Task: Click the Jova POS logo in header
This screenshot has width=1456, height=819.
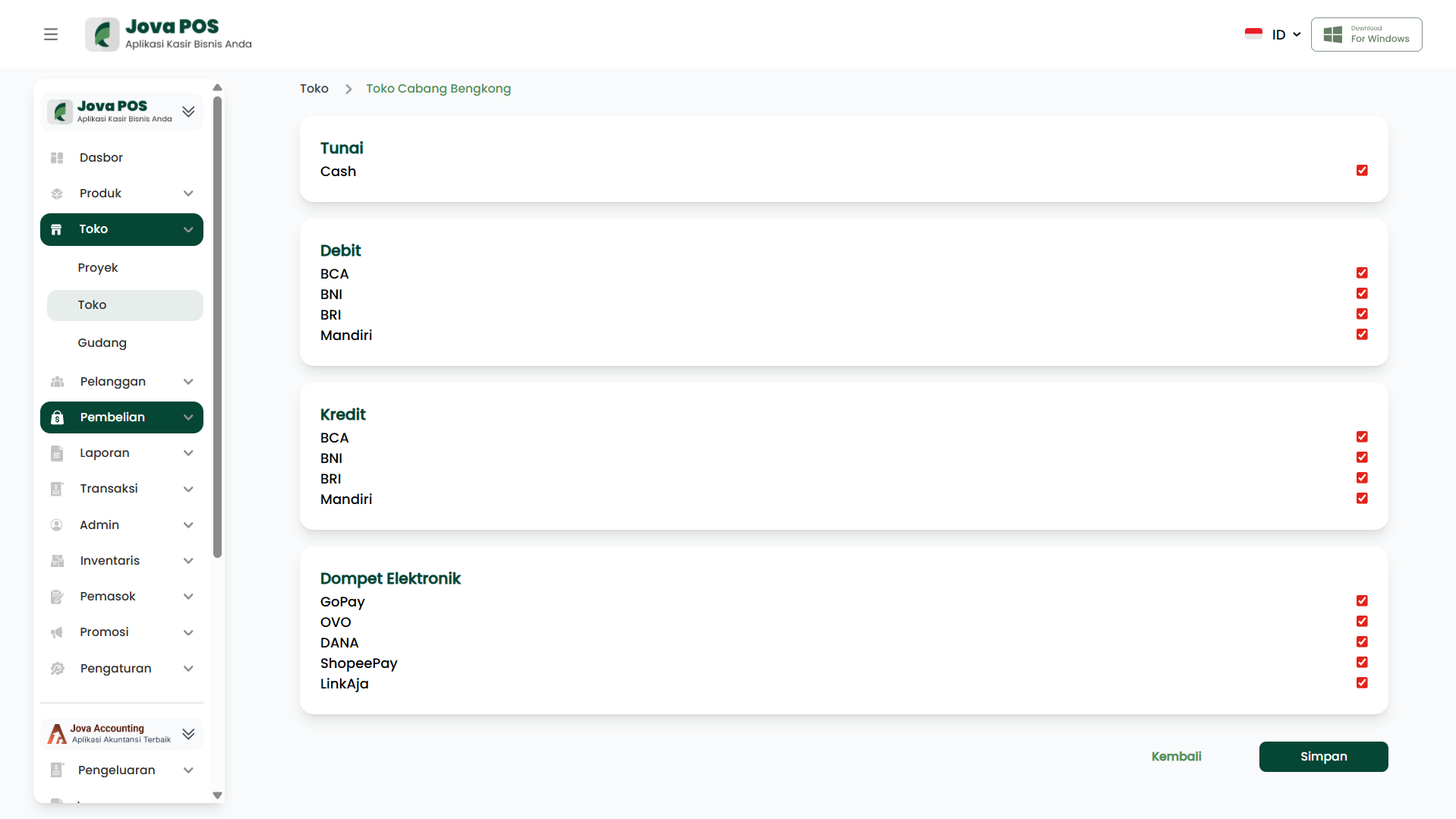Action: [x=102, y=35]
